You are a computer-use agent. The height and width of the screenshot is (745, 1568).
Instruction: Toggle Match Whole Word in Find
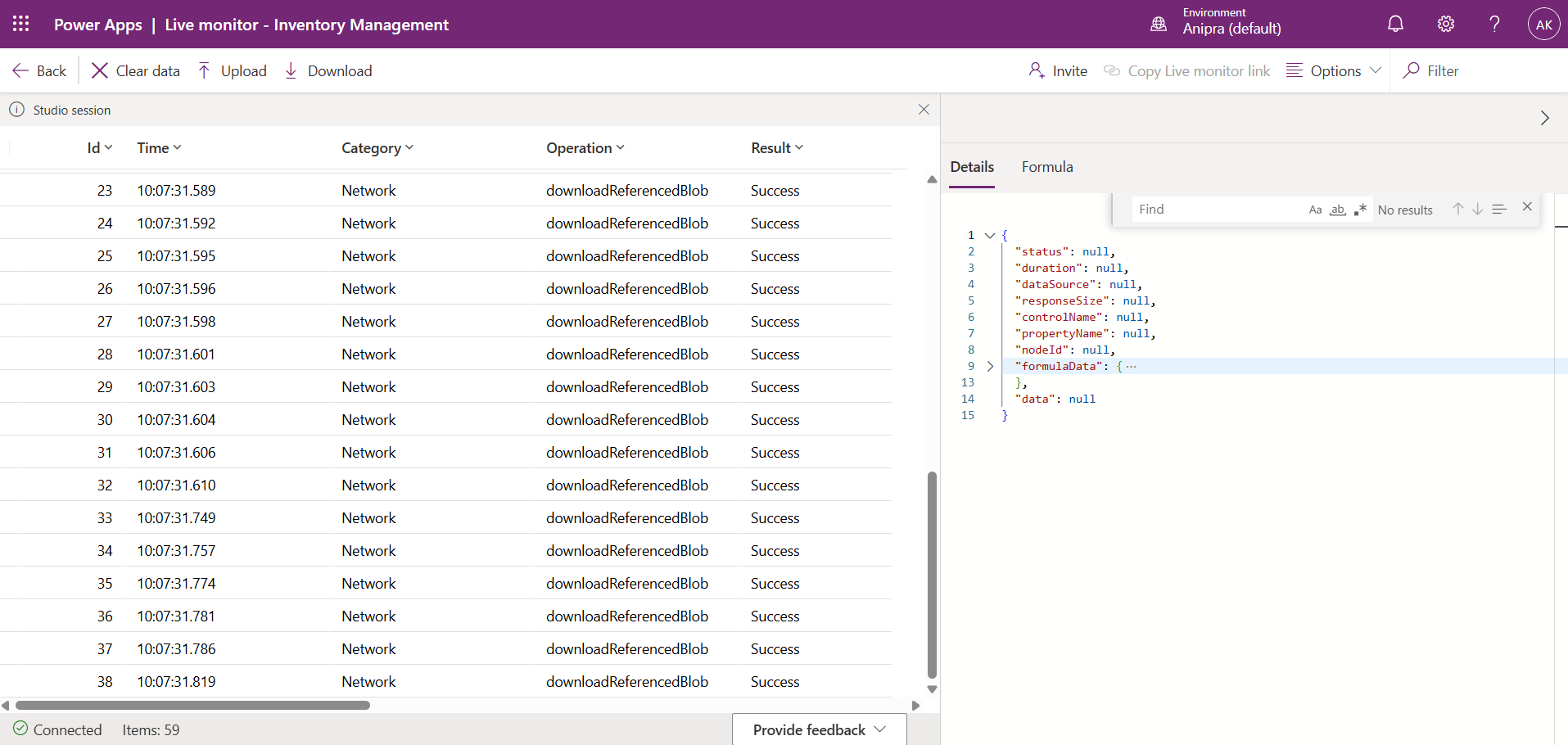click(x=1337, y=210)
